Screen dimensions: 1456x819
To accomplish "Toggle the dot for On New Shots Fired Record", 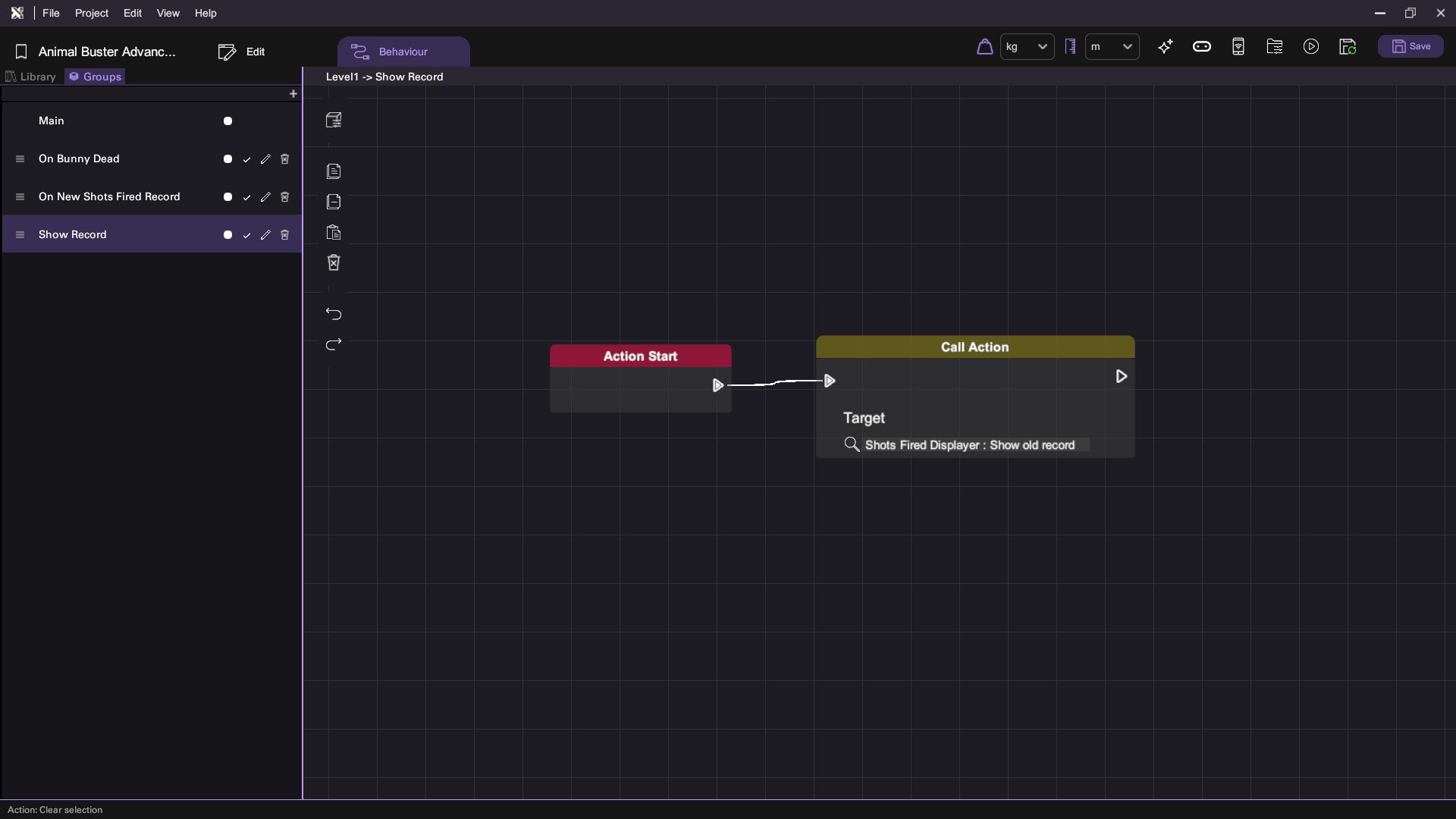I will pyautogui.click(x=227, y=197).
